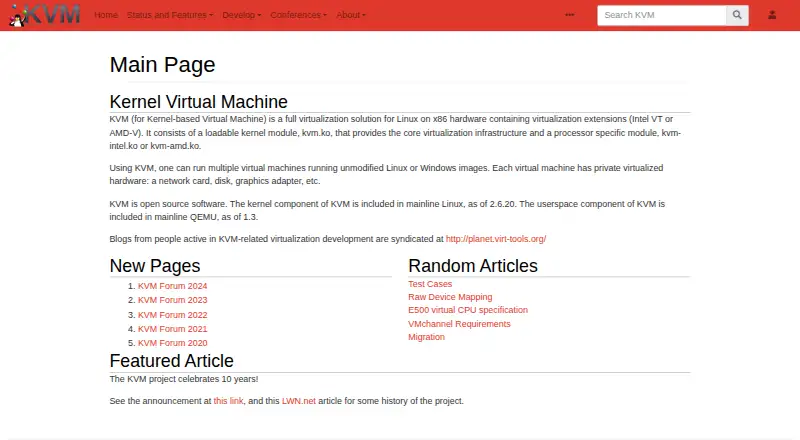
Task: Open the user account icon menu
Action: [772, 15]
